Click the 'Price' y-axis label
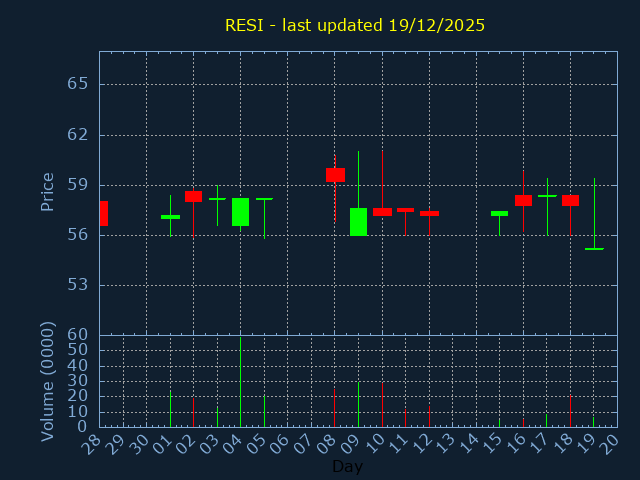This screenshot has width=640, height=480. coord(47,191)
